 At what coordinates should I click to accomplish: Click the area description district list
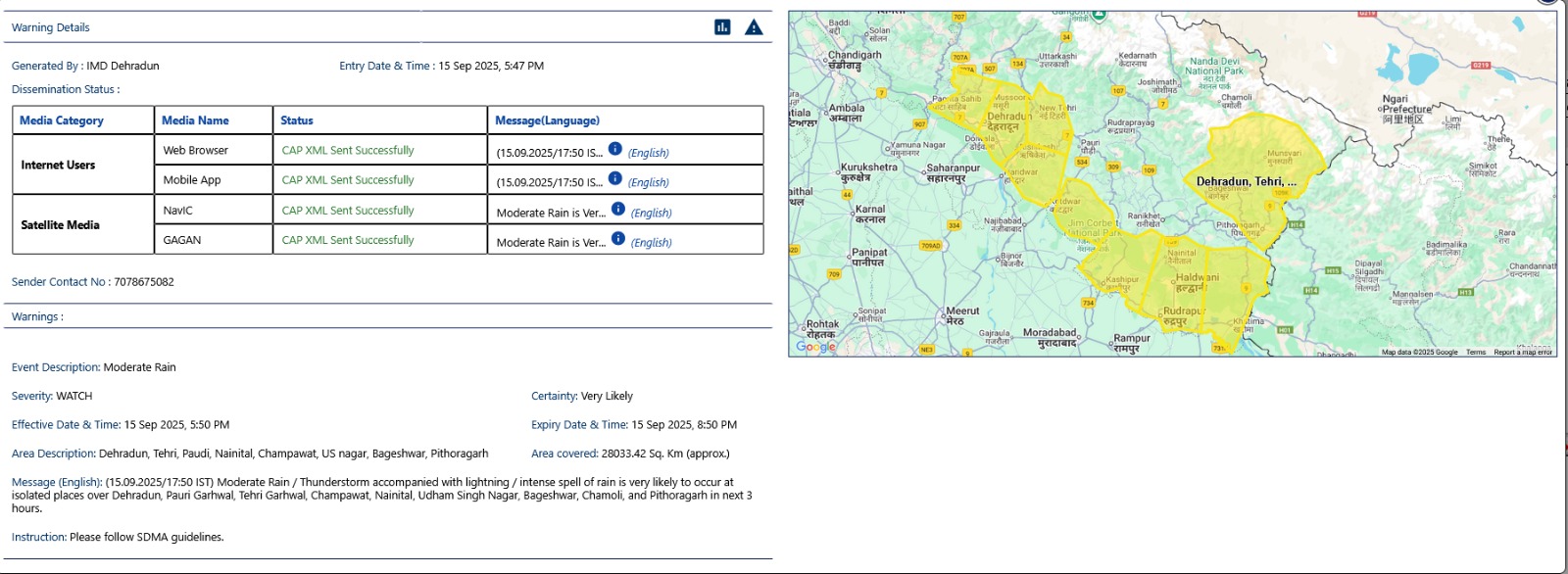click(x=293, y=453)
